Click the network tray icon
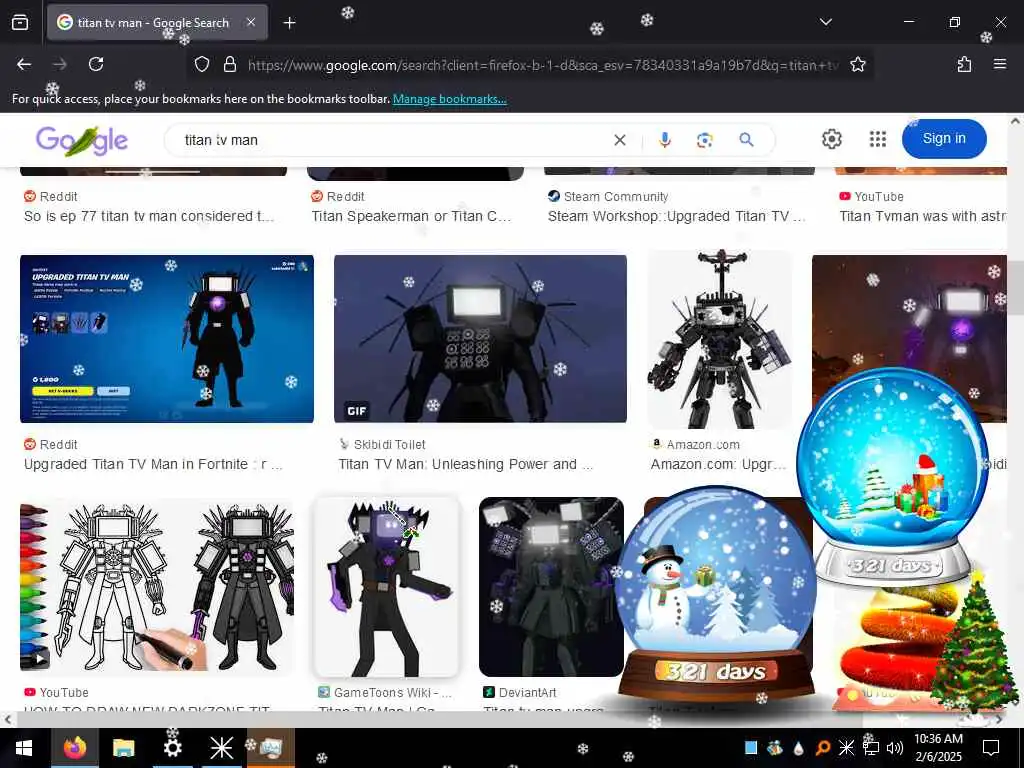This screenshot has height=768, width=1024. tap(871, 748)
